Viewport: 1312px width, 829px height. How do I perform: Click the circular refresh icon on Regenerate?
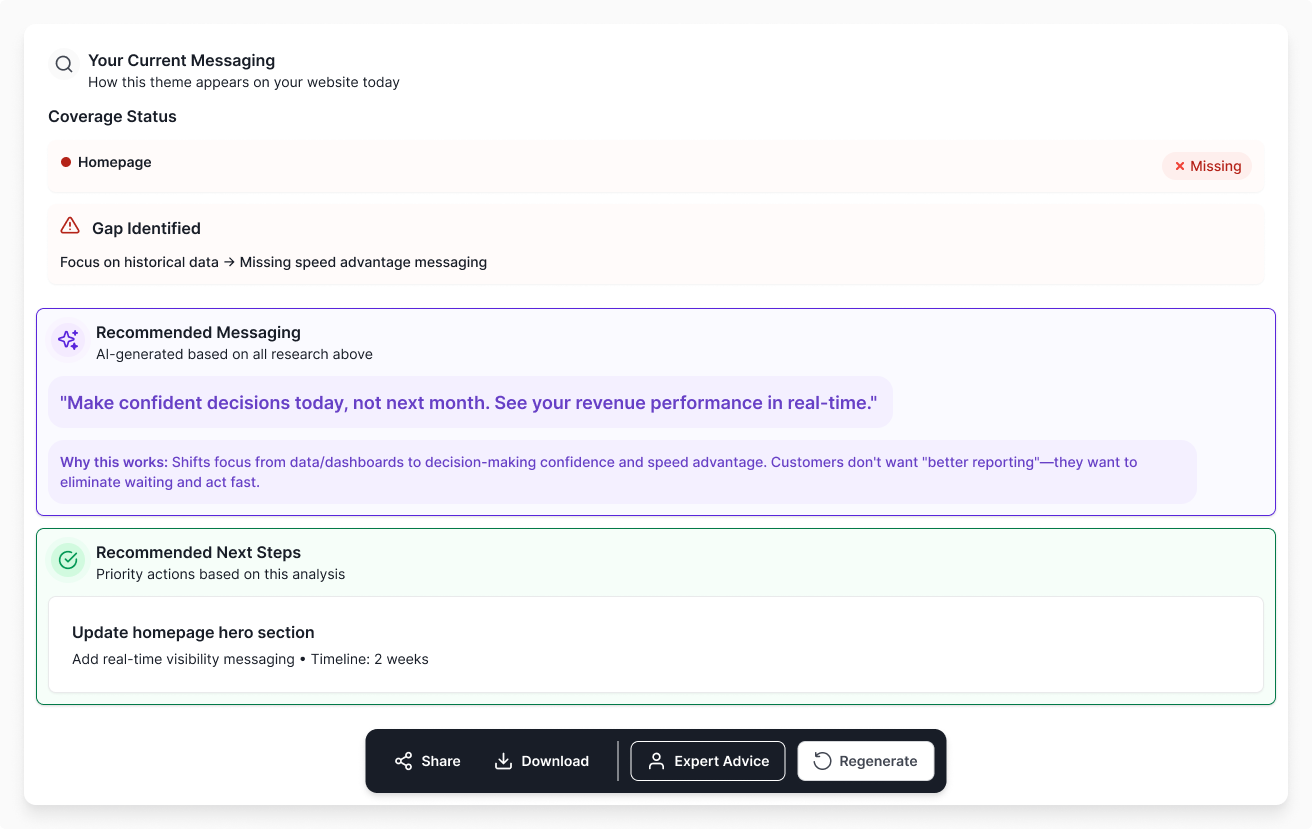point(822,761)
